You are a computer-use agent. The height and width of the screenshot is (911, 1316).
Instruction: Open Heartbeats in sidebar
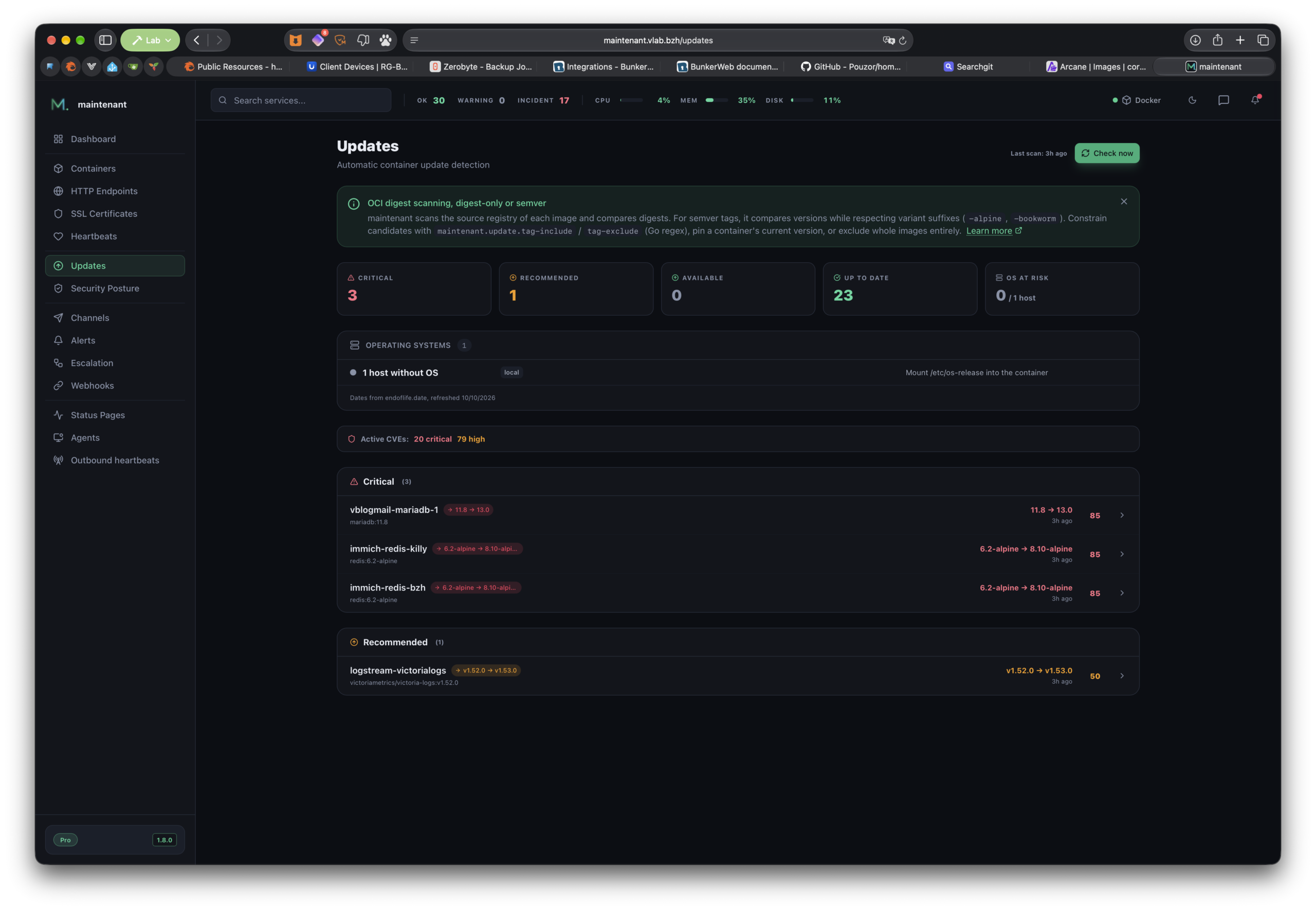[x=115, y=236]
